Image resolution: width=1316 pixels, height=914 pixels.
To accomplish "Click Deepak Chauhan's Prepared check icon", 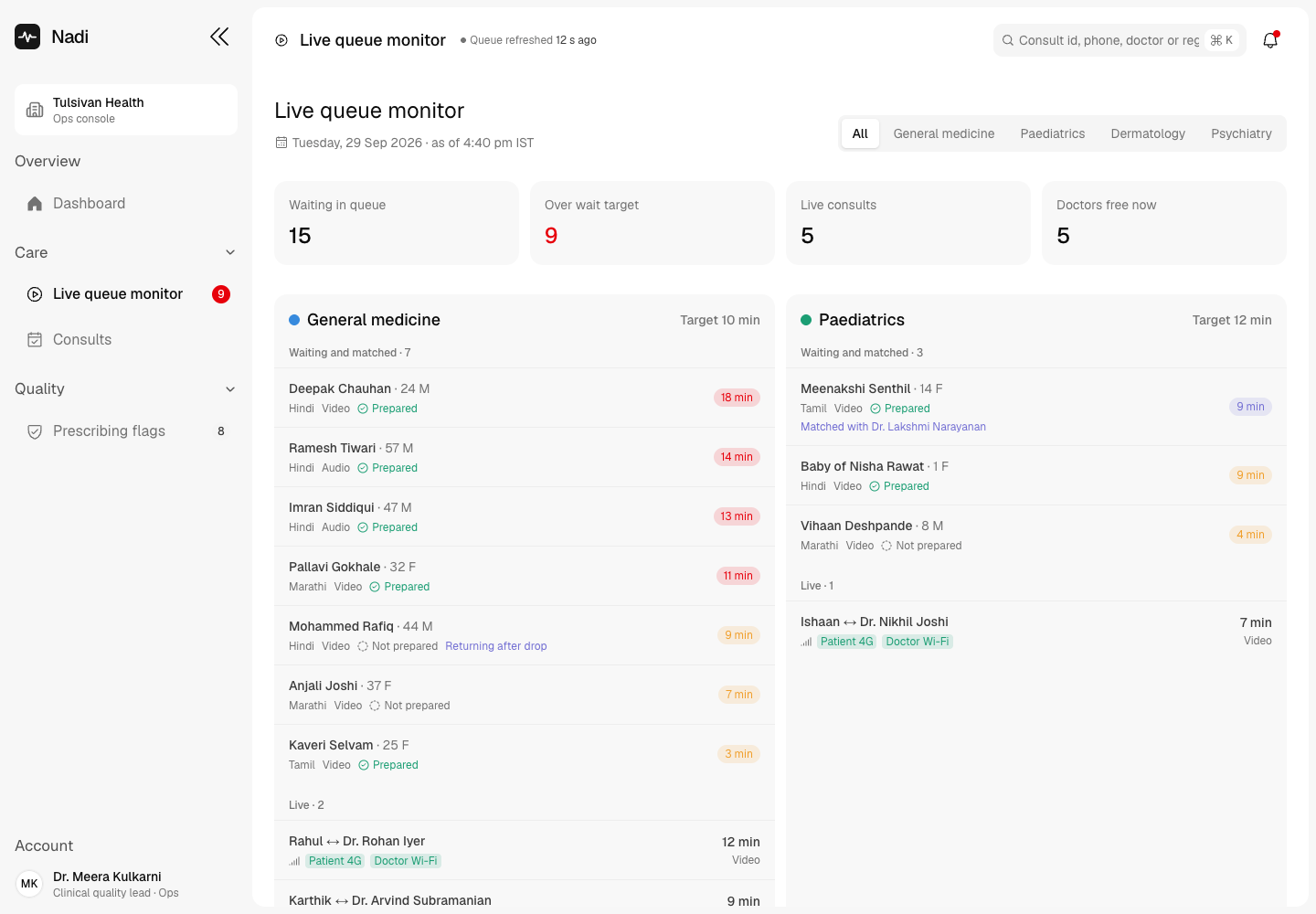I will click(x=363, y=409).
